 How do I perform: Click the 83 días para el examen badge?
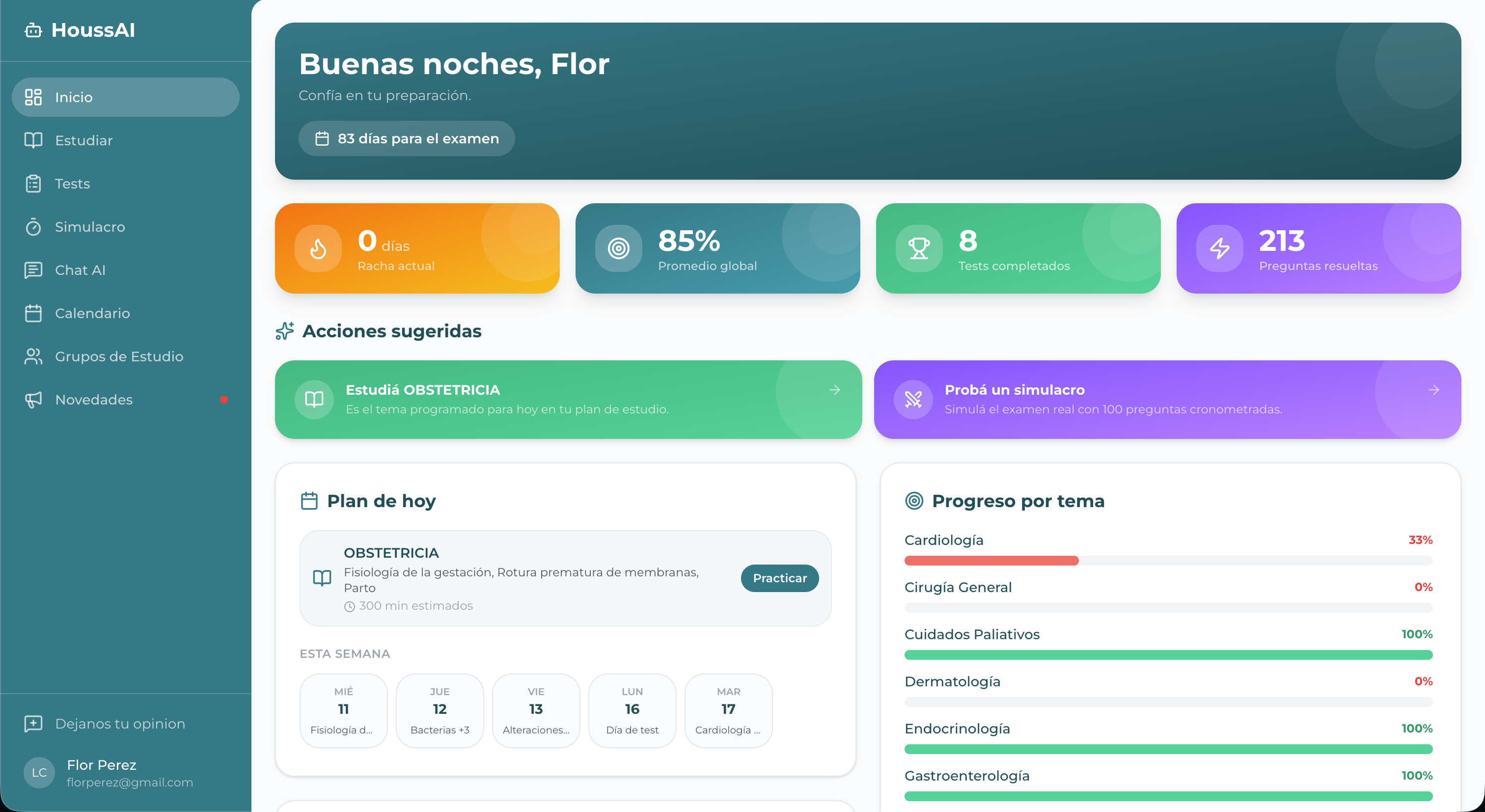[407, 138]
